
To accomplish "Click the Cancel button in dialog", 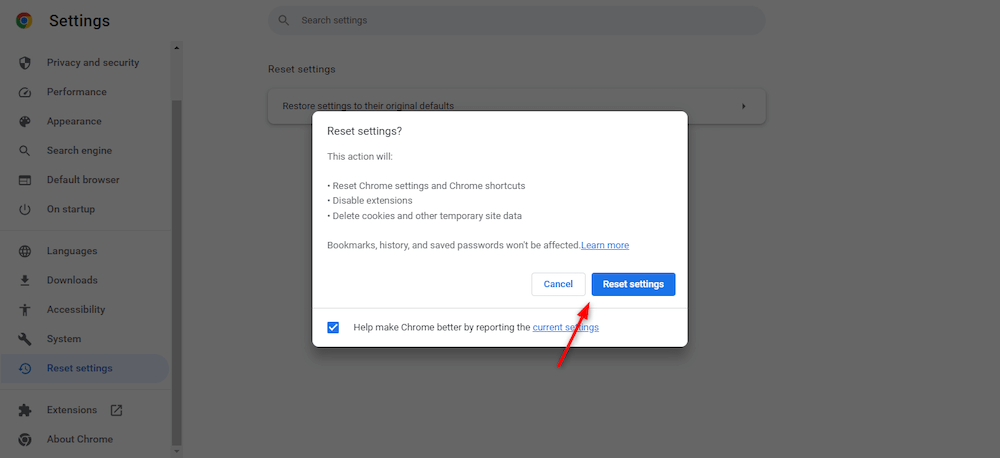I will pos(558,284).
